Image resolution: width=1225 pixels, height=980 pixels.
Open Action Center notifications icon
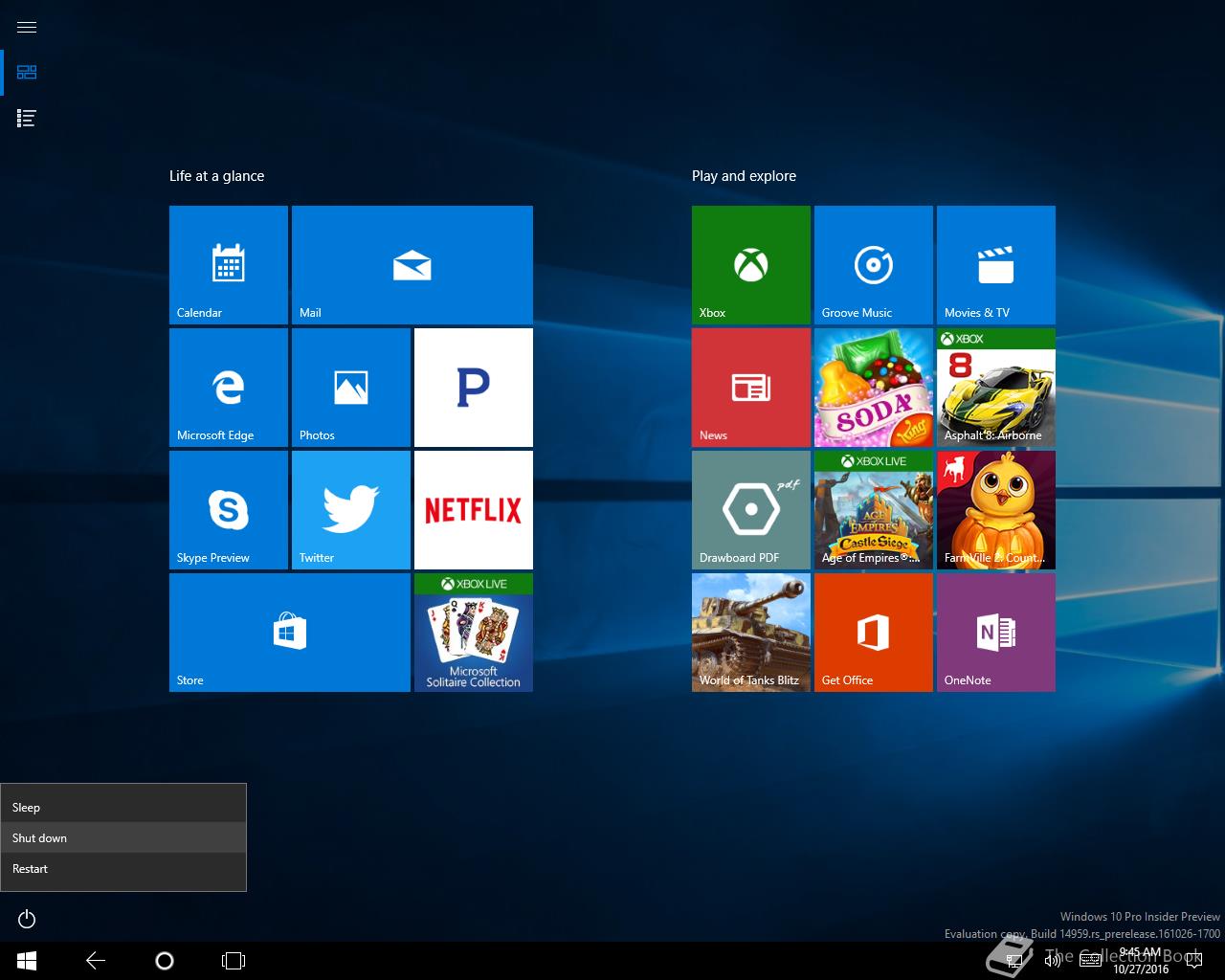tap(1194, 960)
